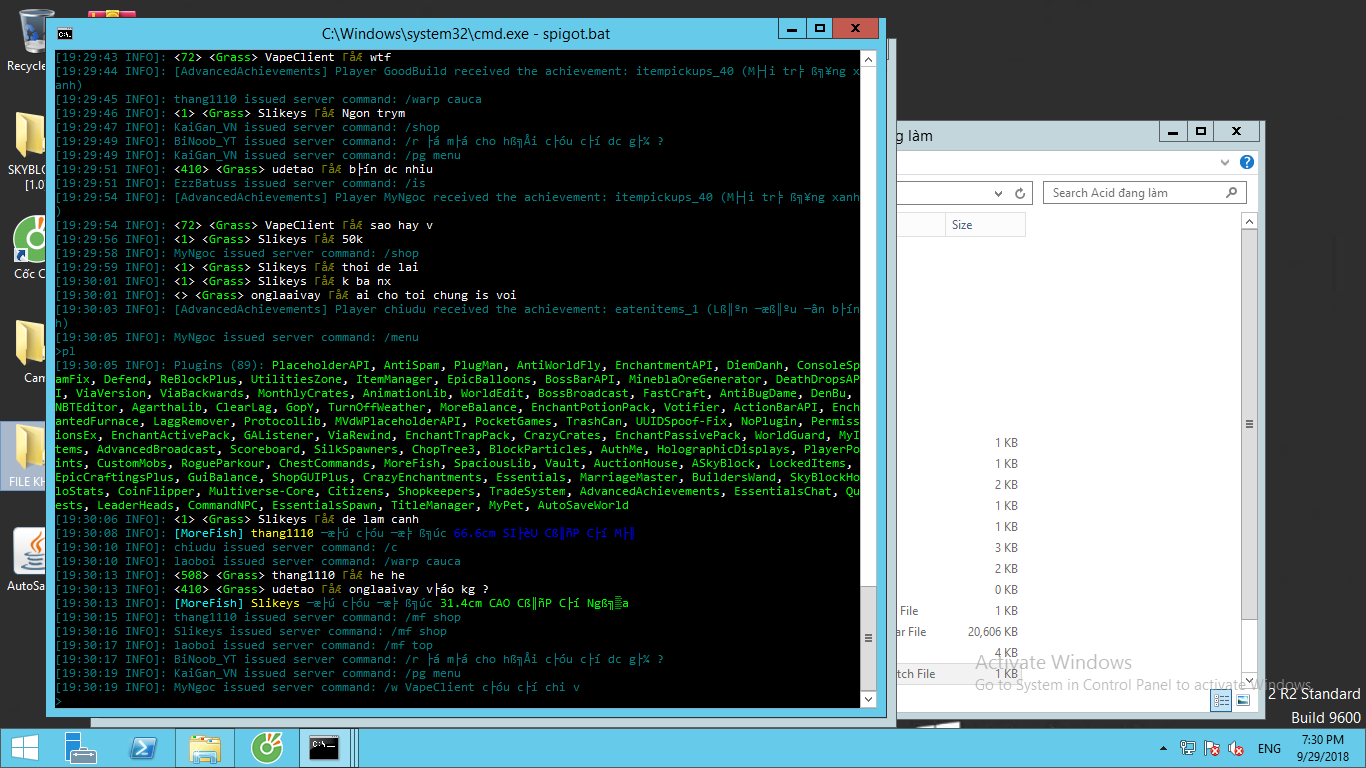
Task: Click the Windows Start button
Action: [x=24, y=747]
